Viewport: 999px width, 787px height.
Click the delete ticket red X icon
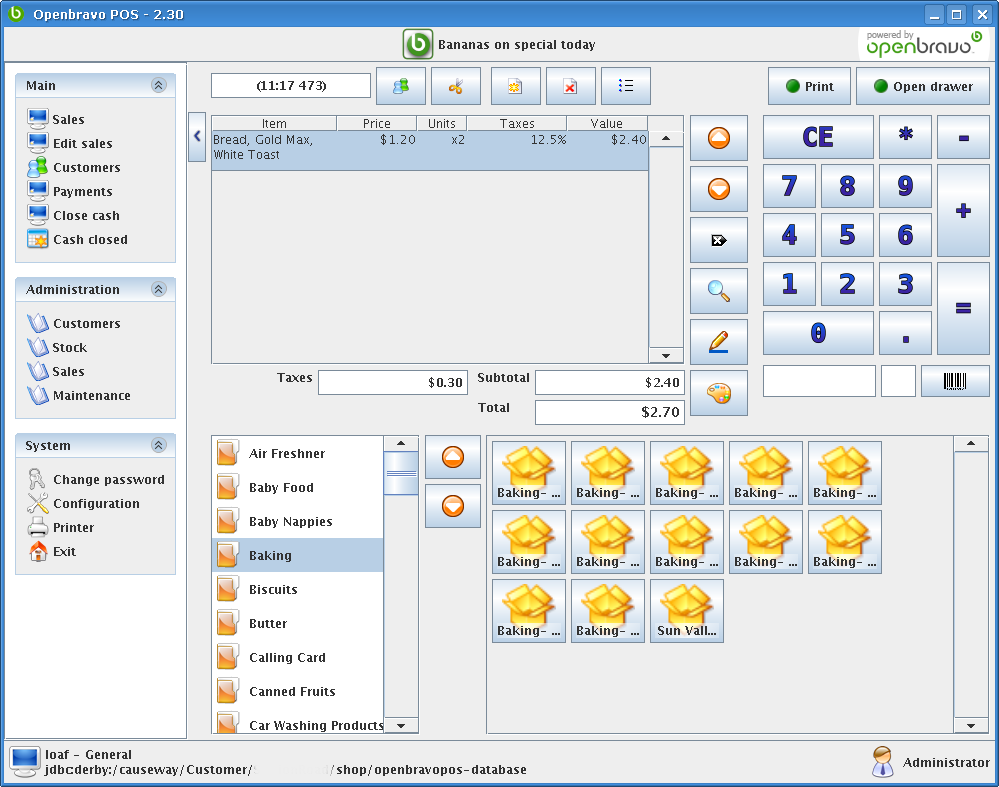click(x=570, y=86)
